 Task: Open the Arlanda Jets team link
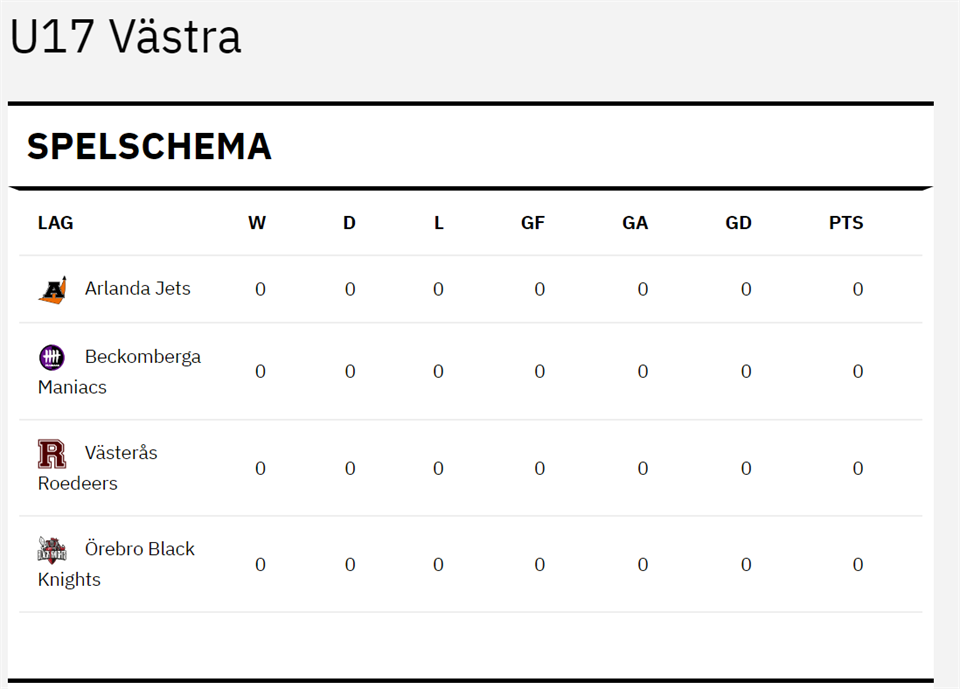[137, 289]
